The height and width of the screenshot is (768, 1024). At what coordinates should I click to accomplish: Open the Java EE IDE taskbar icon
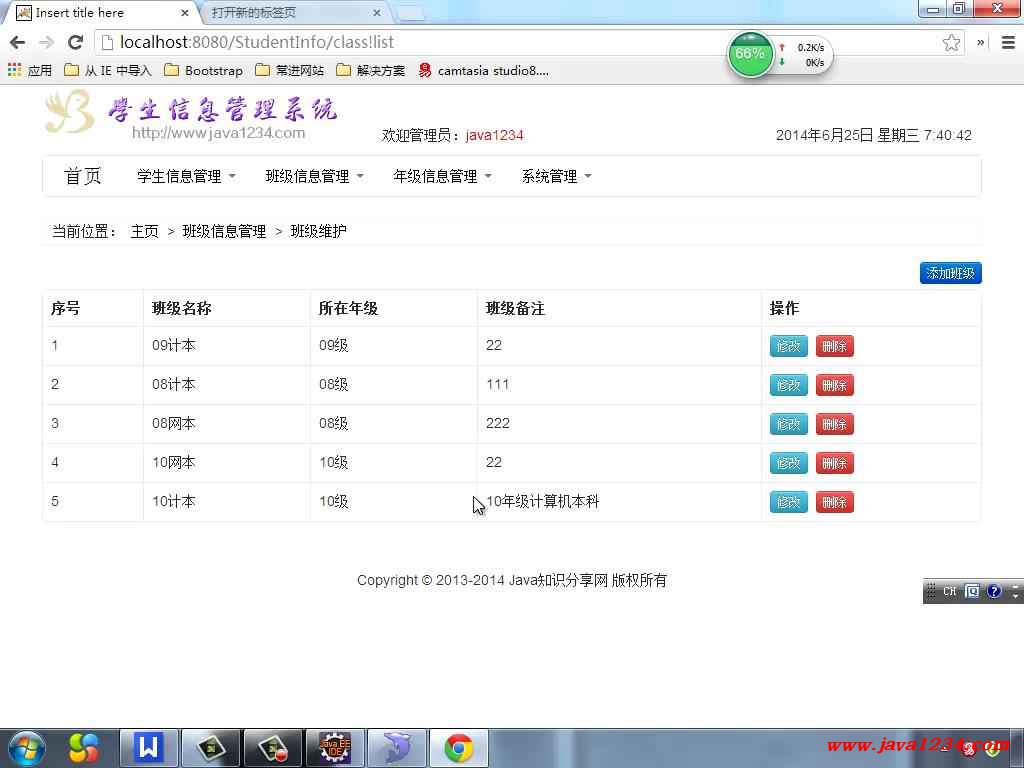coord(334,748)
